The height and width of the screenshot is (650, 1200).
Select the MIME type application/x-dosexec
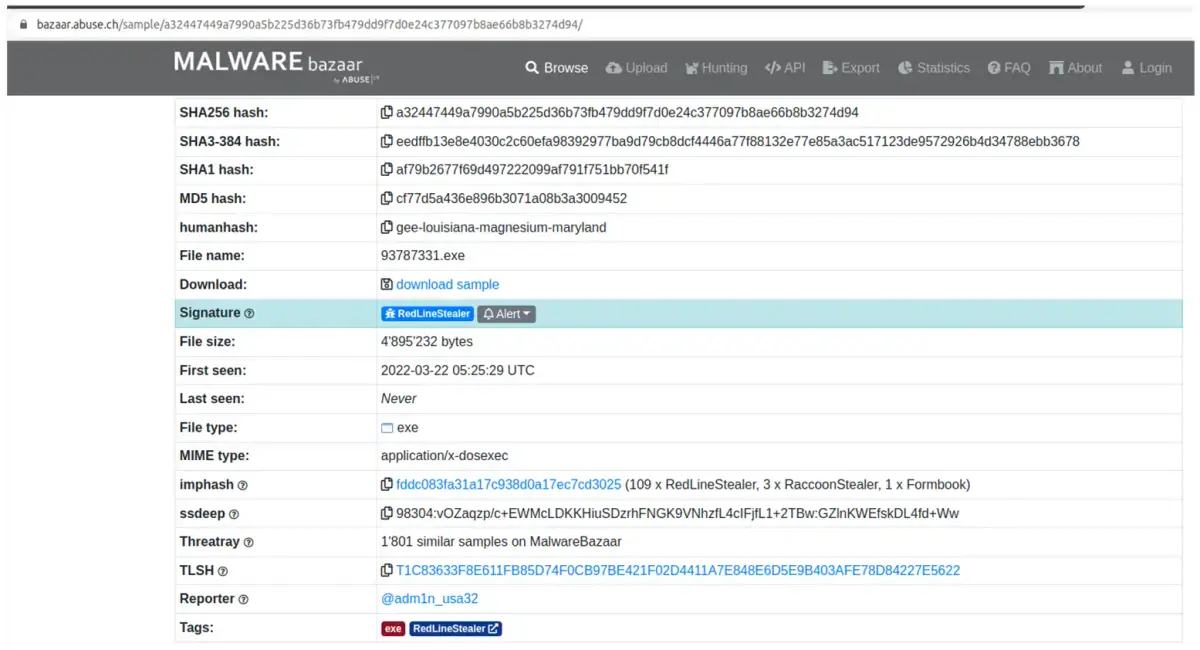point(444,457)
